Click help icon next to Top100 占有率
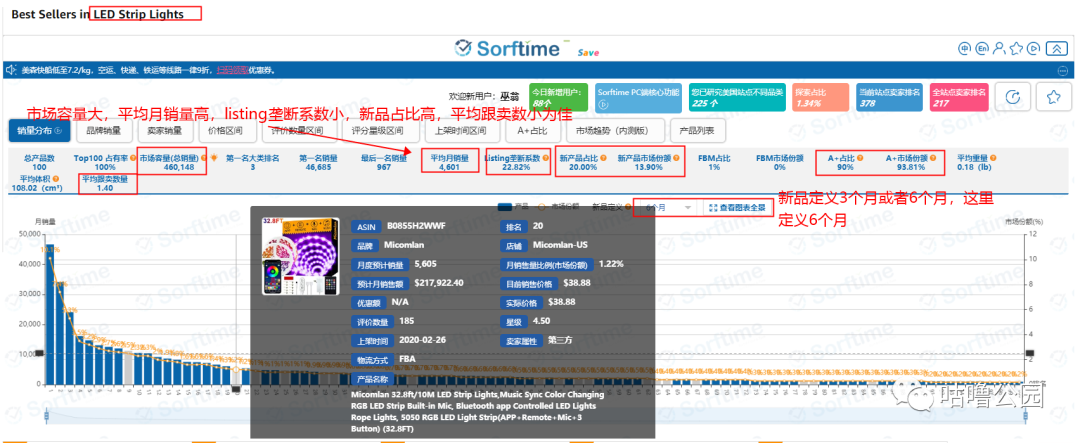This screenshot has height=443, width=1080. point(133,158)
